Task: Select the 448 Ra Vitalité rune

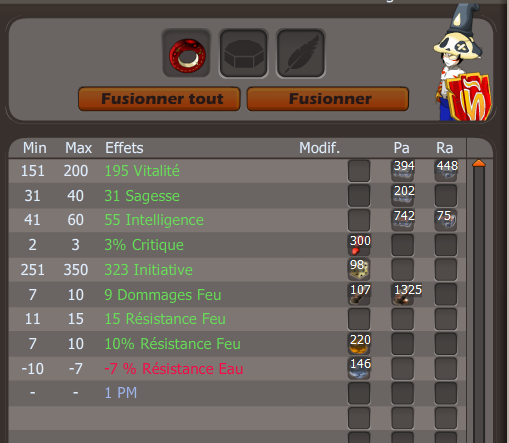Action: tap(446, 171)
